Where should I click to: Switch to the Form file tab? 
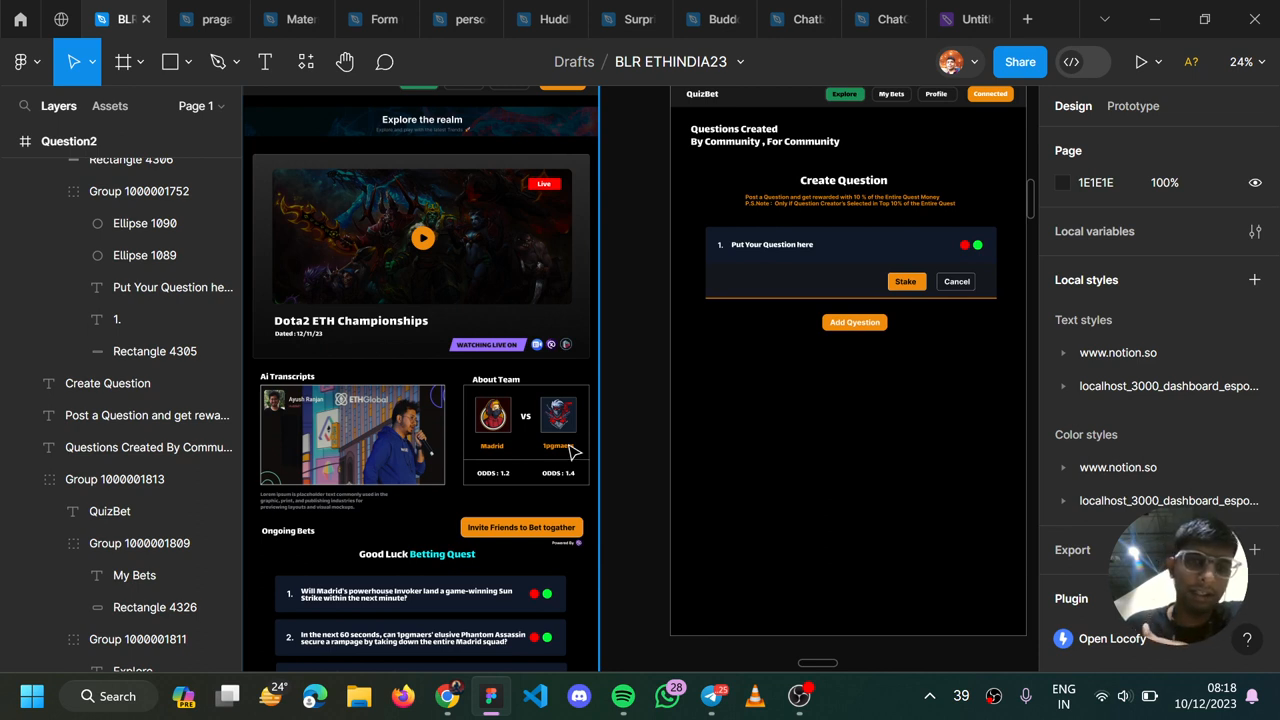374,19
